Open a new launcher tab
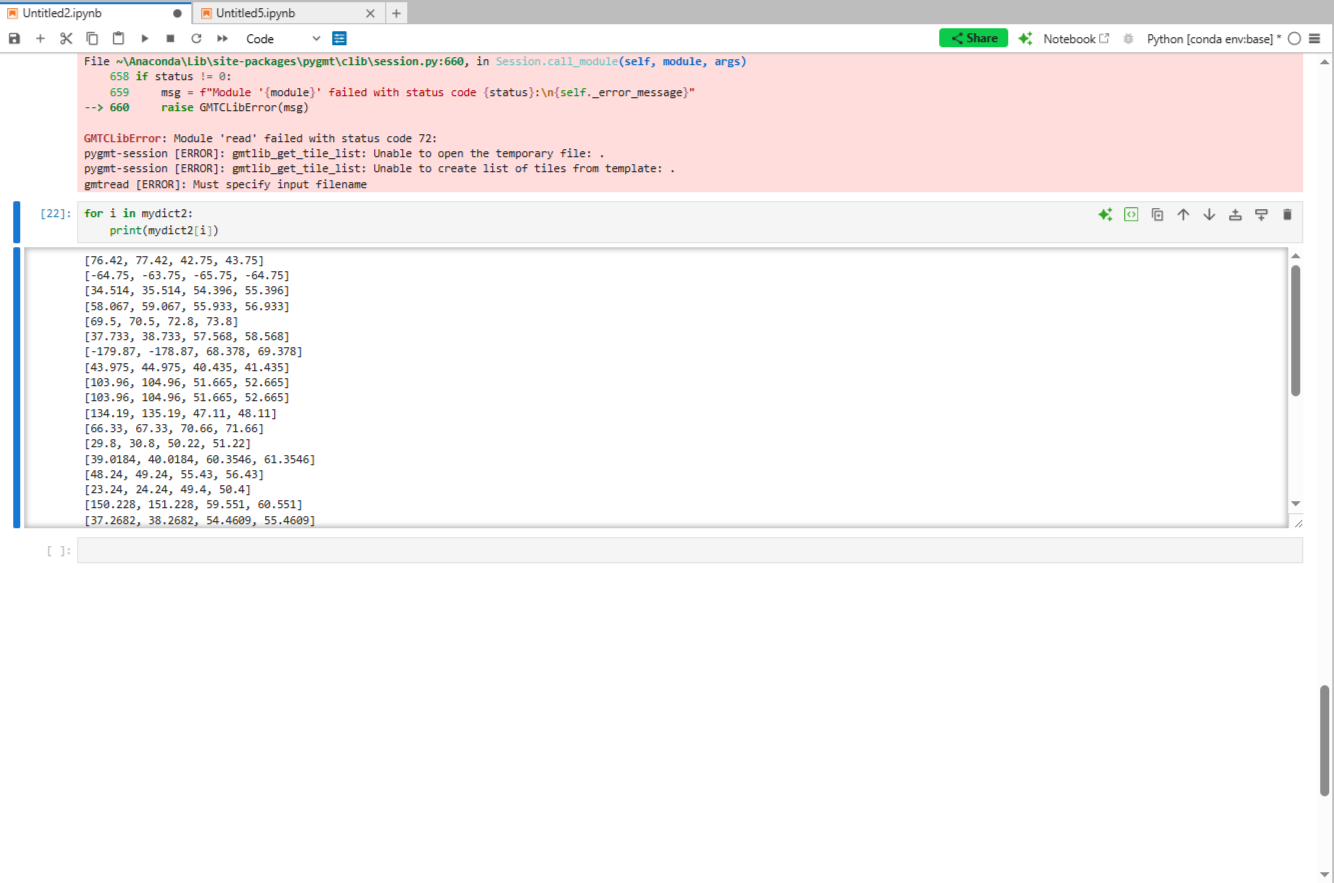Viewport: 1334px width, 883px height. tap(396, 13)
